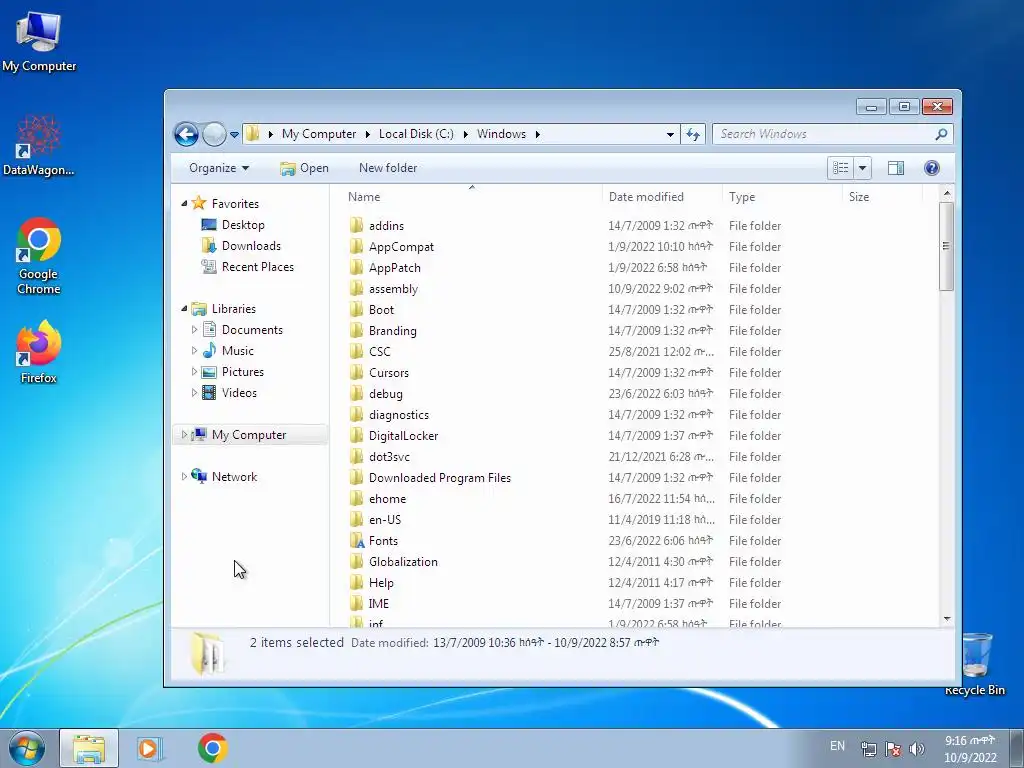Select the Firefox desktop shortcut
The image size is (1024, 768).
[x=39, y=352]
